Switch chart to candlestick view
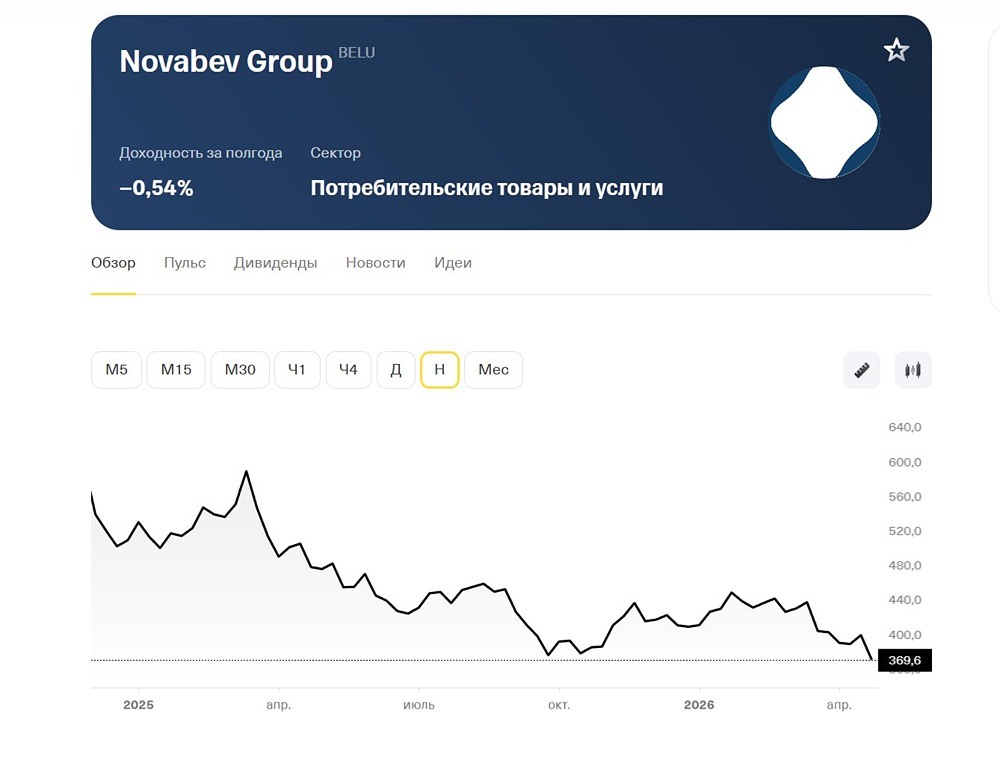Screen dimensions: 1000x781 tap(913, 370)
